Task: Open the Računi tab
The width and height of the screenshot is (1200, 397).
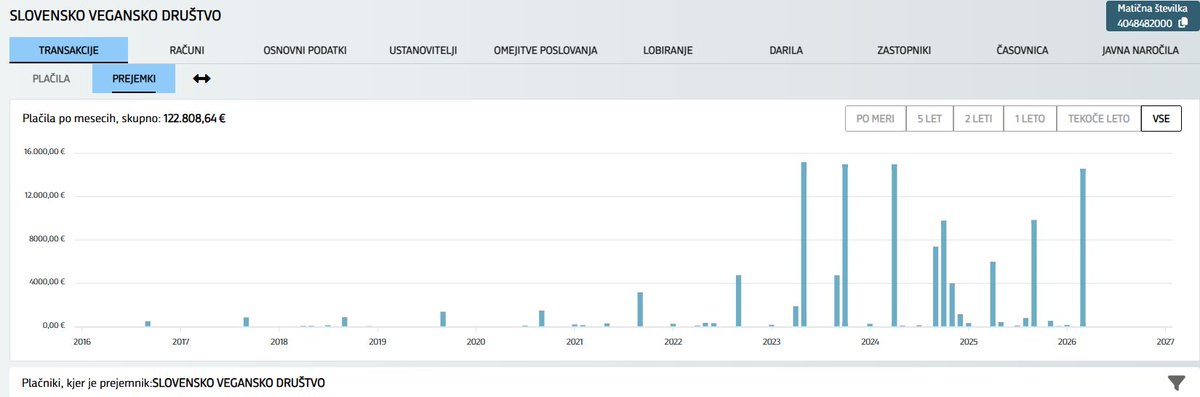Action: (187, 50)
